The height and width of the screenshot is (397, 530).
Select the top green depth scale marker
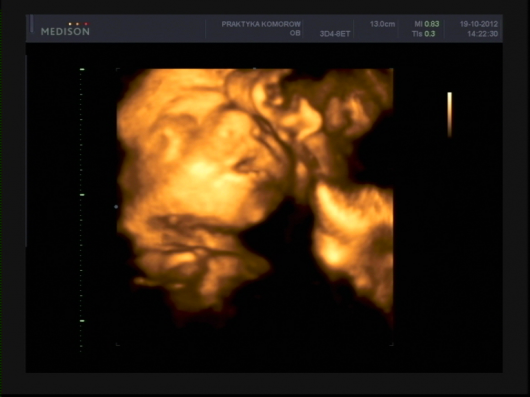click(82, 69)
